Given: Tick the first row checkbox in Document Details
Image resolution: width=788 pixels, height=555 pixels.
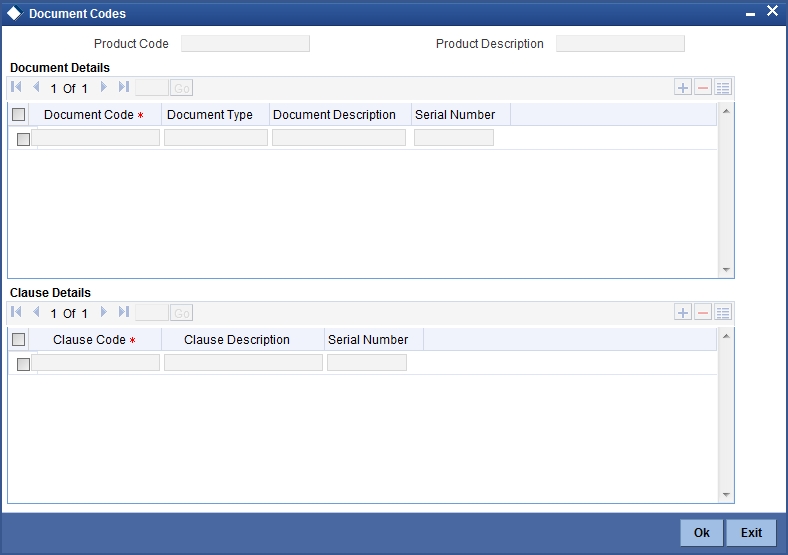Looking at the screenshot, I should pos(23,139).
